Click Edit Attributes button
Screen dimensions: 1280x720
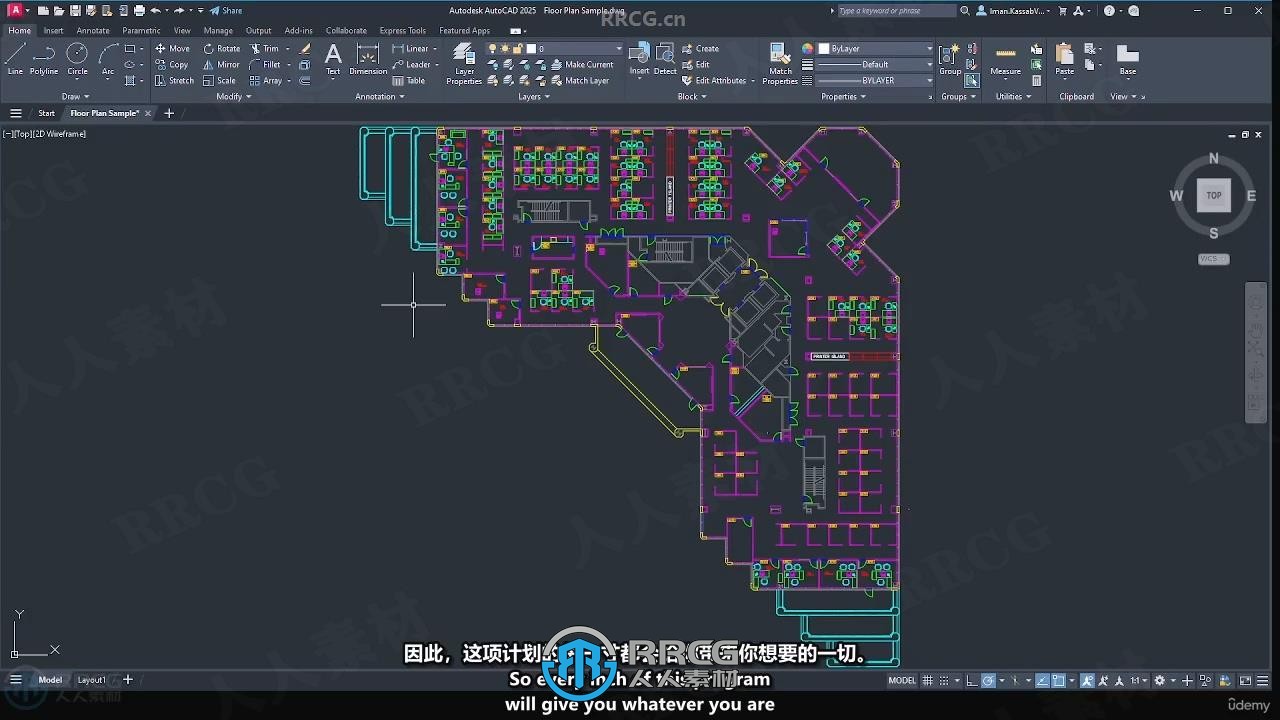click(x=714, y=80)
